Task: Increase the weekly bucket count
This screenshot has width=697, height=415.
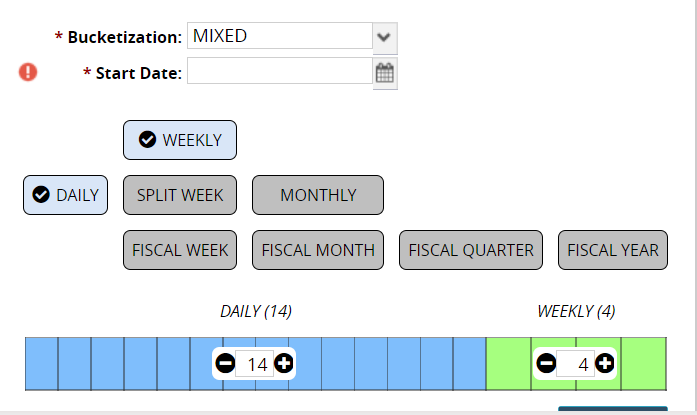Action: point(604,363)
